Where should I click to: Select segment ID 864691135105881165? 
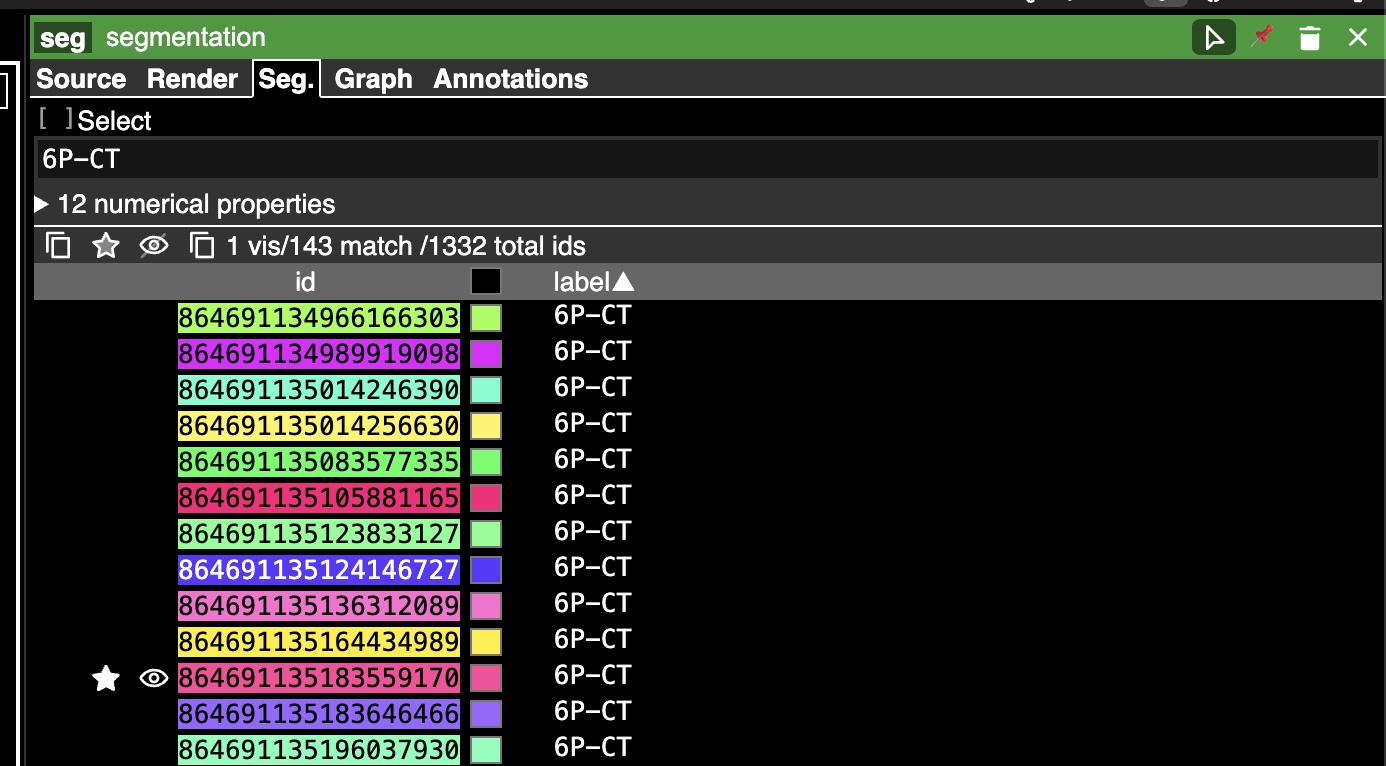(319, 498)
